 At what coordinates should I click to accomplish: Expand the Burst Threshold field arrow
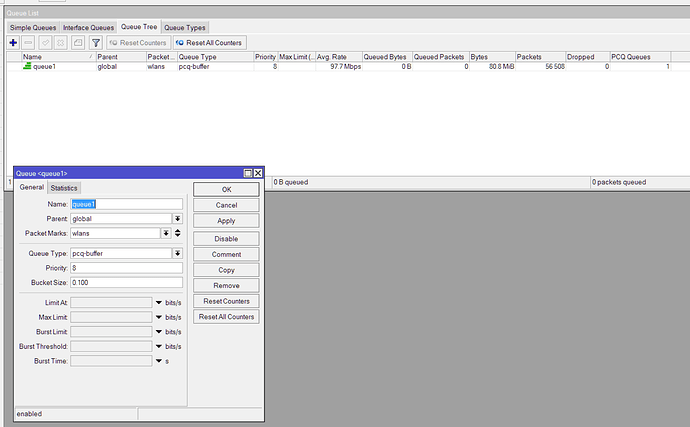tap(159, 346)
